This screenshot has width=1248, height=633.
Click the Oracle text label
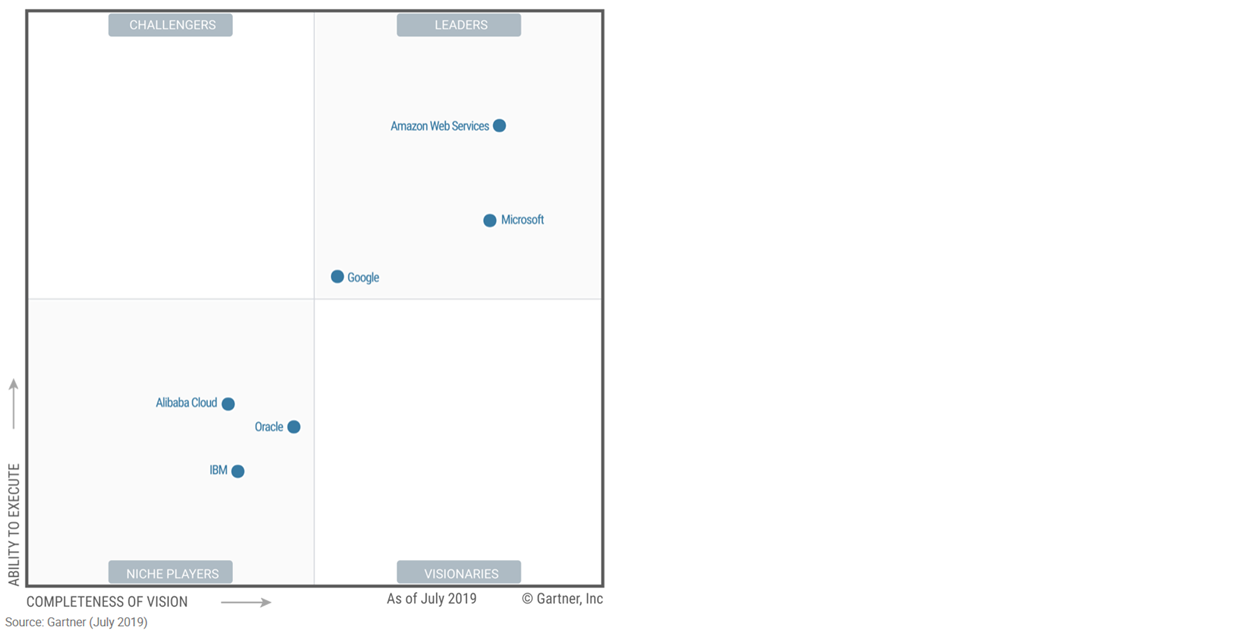(269, 427)
